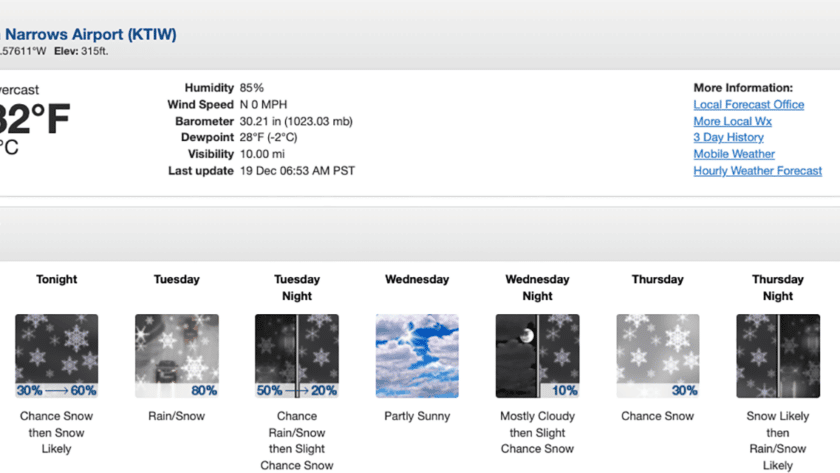Screen dimensions: 840x473
Task: Open Thursday Night forecast icon
Action: pyautogui.click(x=778, y=356)
